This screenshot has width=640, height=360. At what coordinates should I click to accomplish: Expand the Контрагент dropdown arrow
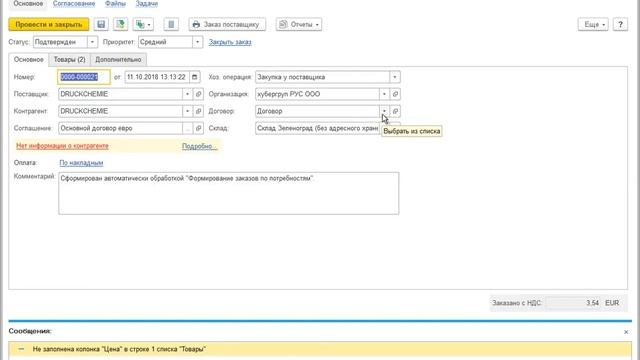click(187, 111)
